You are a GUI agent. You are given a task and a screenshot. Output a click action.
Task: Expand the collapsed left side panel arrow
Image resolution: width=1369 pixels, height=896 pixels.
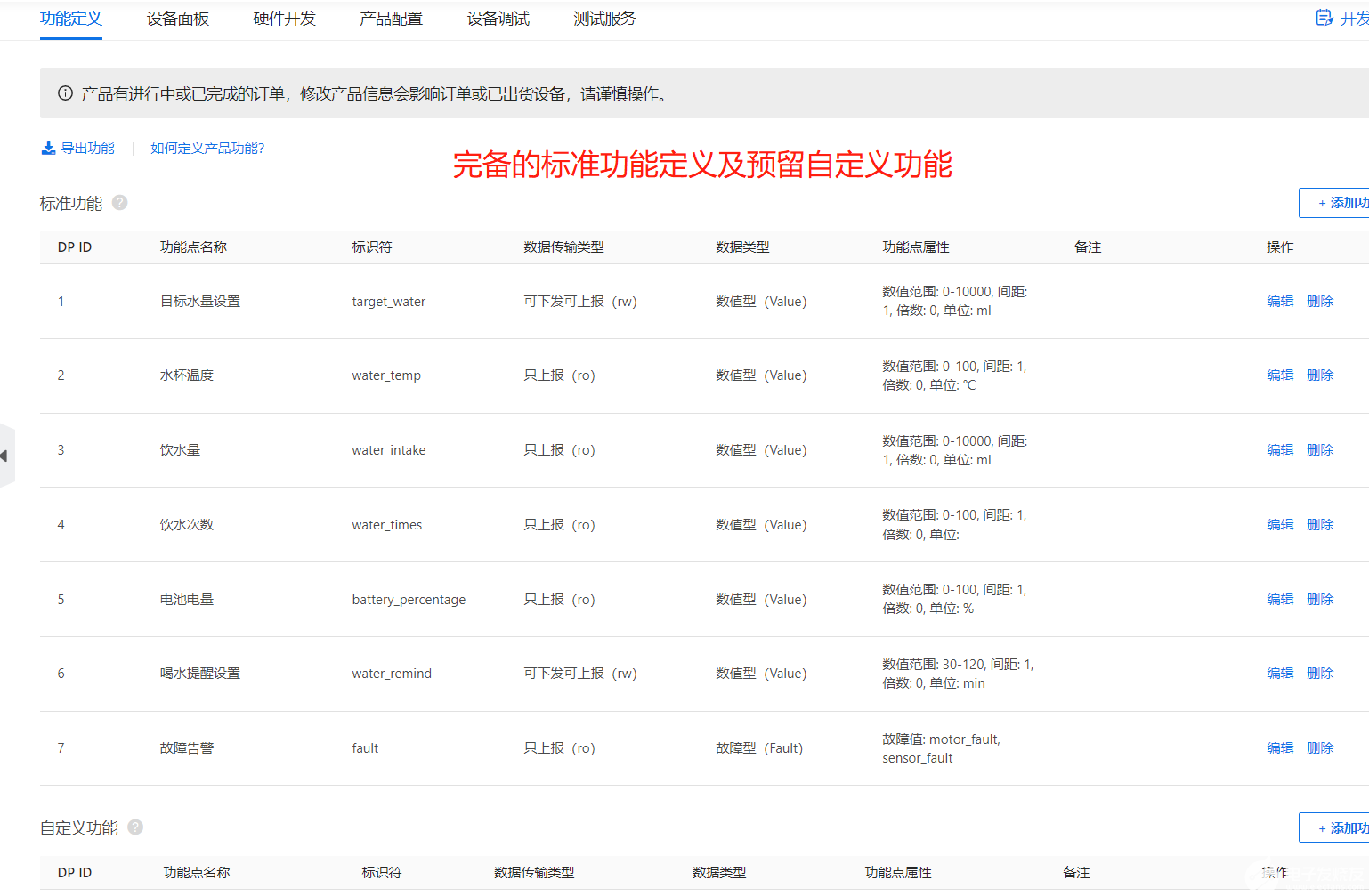click(5, 456)
